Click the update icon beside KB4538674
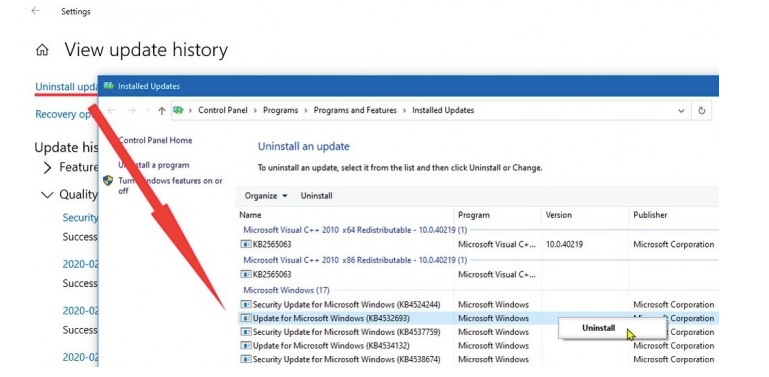The image size is (769, 377). 246,359
